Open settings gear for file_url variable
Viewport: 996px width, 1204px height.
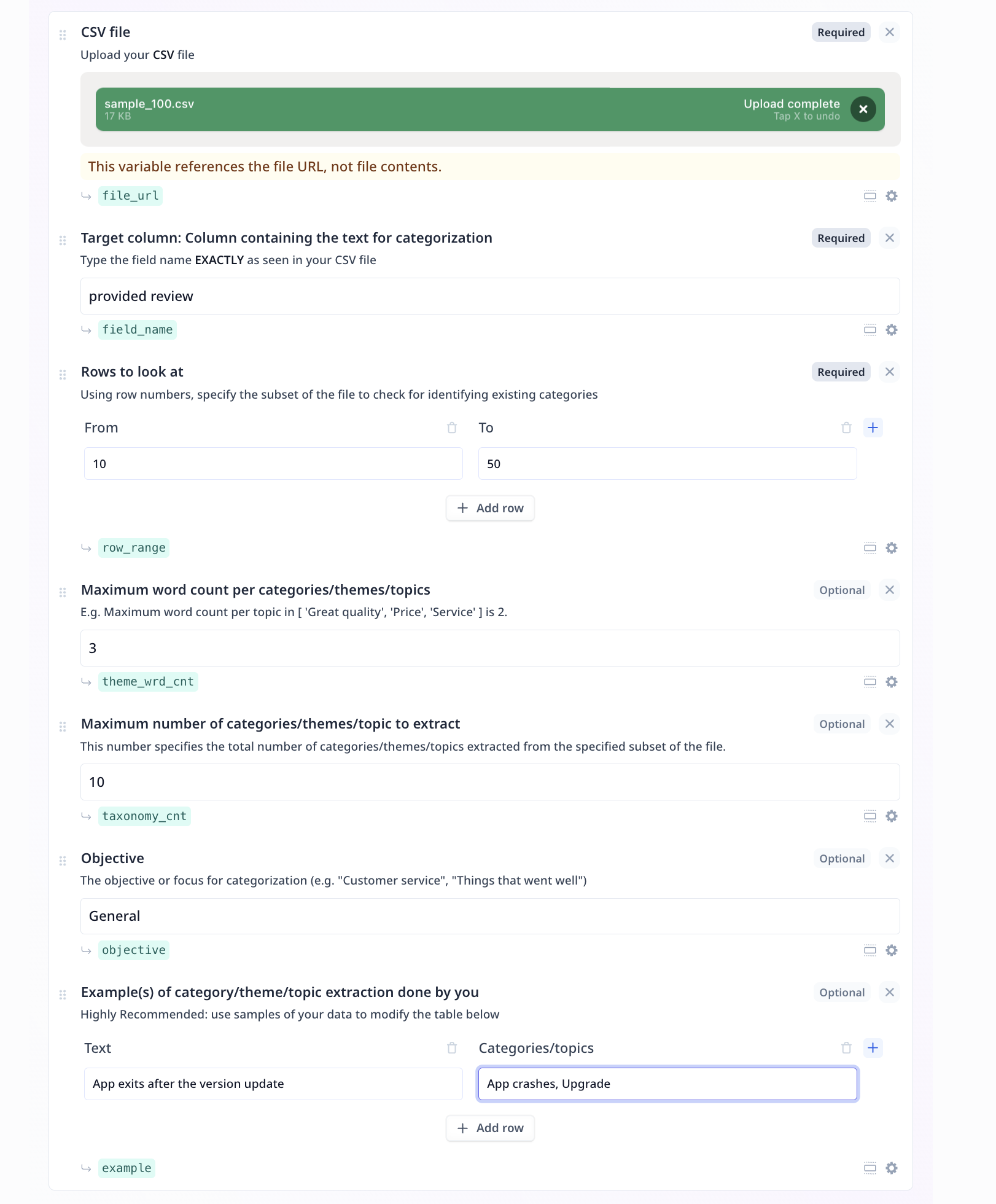(x=892, y=196)
